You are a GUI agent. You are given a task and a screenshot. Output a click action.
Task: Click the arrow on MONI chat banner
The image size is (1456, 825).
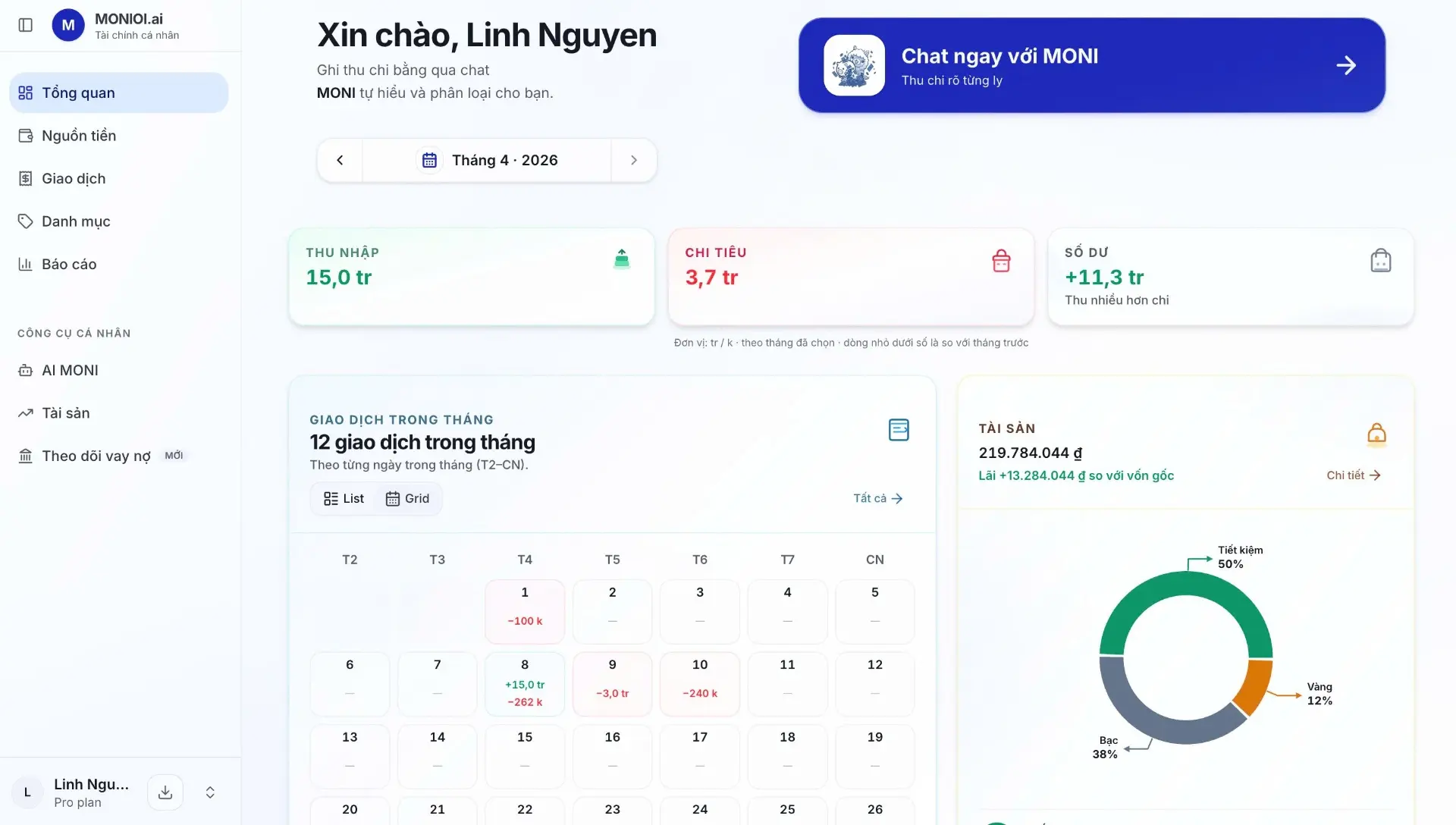point(1346,65)
